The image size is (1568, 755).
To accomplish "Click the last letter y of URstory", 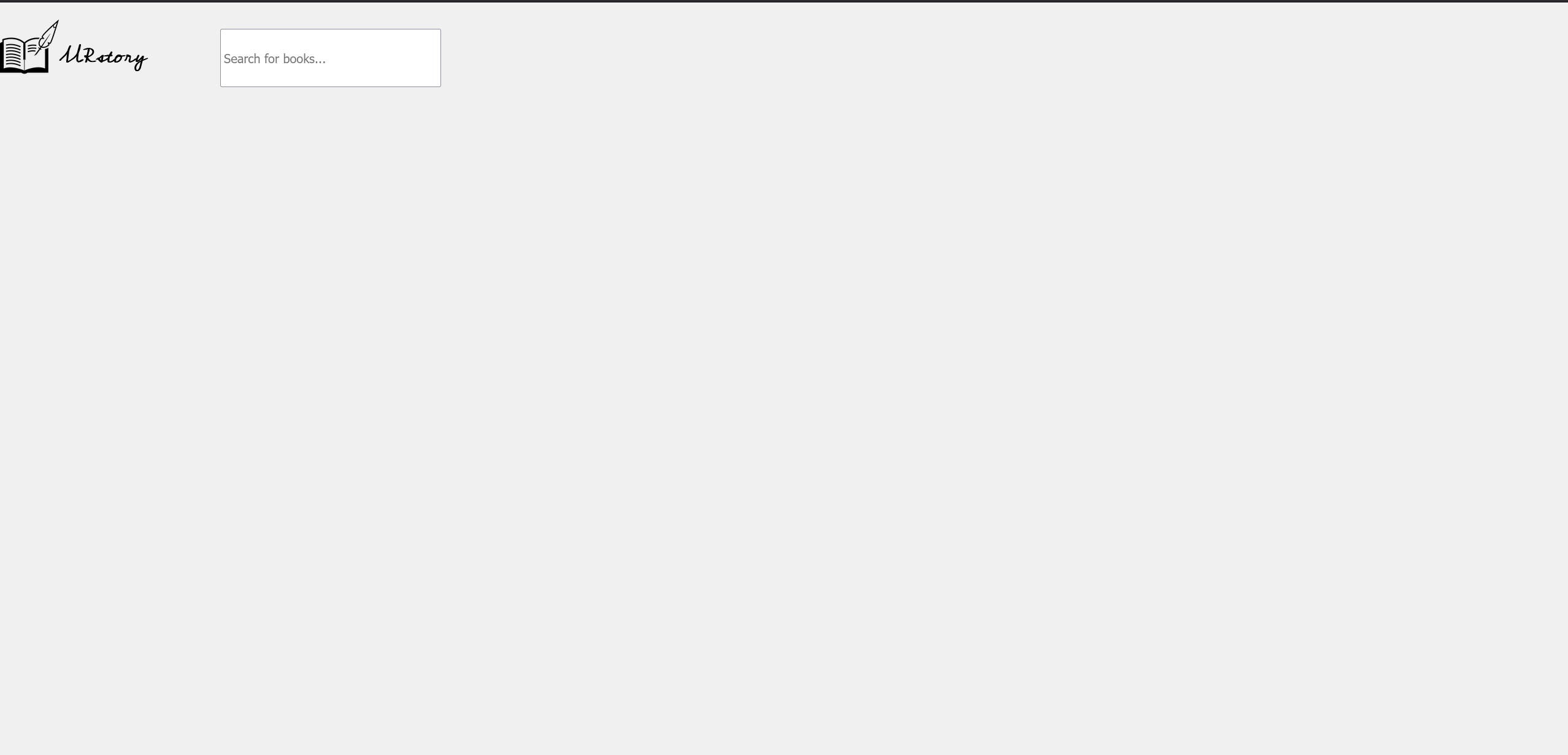I will tap(141, 61).
